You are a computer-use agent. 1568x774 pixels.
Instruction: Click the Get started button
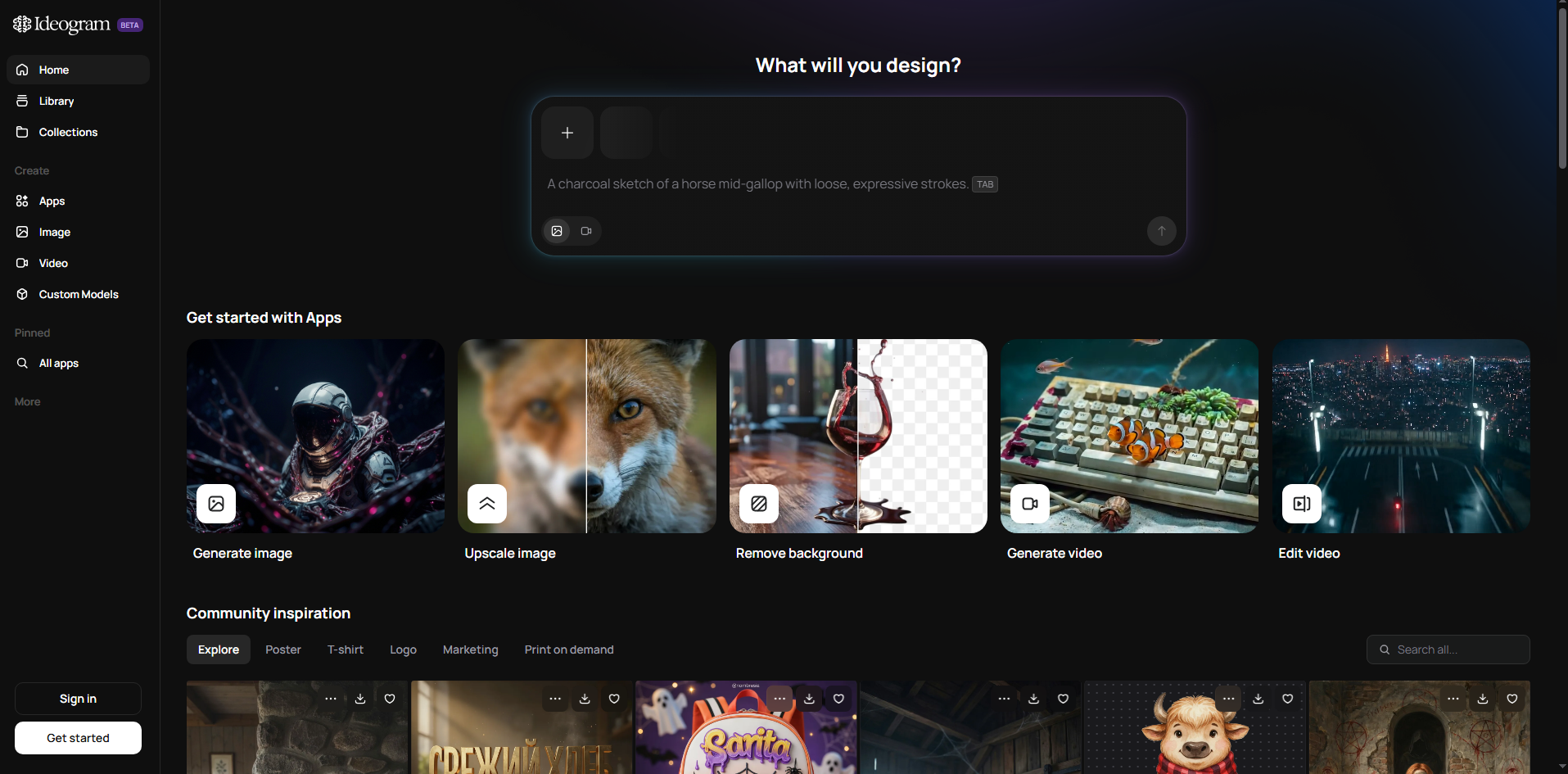coord(78,738)
